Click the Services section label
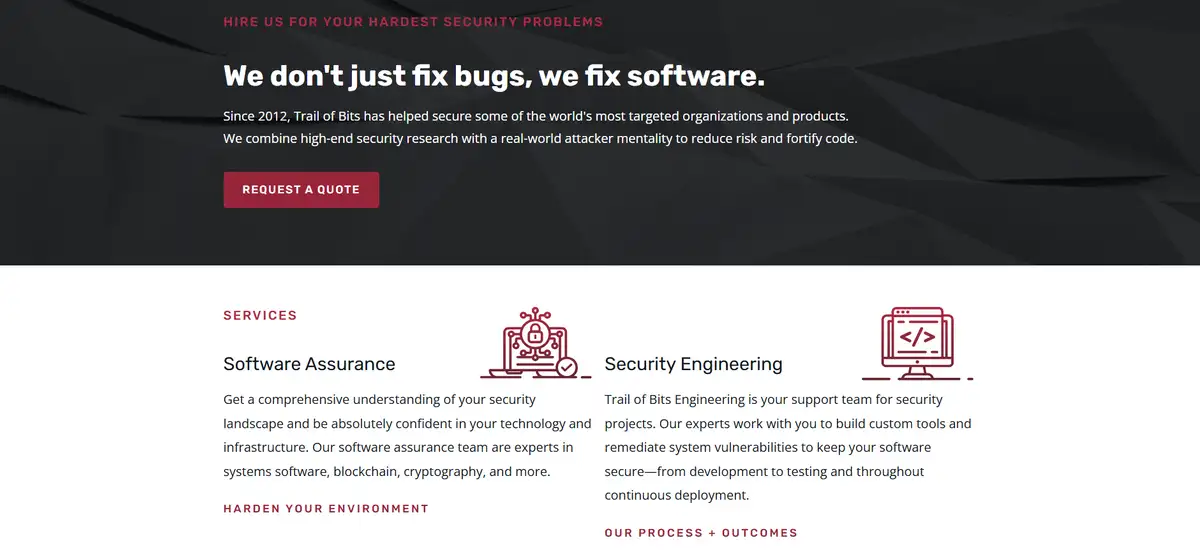1200x552 pixels. 260,315
